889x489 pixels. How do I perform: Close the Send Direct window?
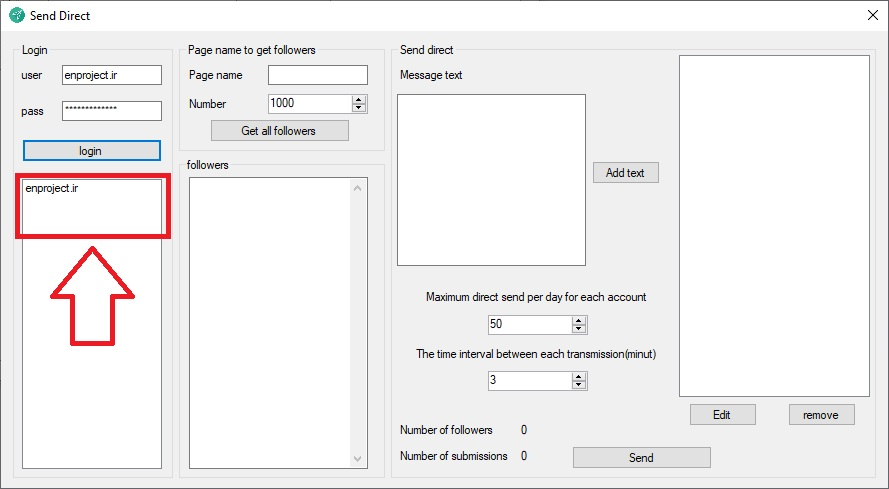[x=869, y=15]
